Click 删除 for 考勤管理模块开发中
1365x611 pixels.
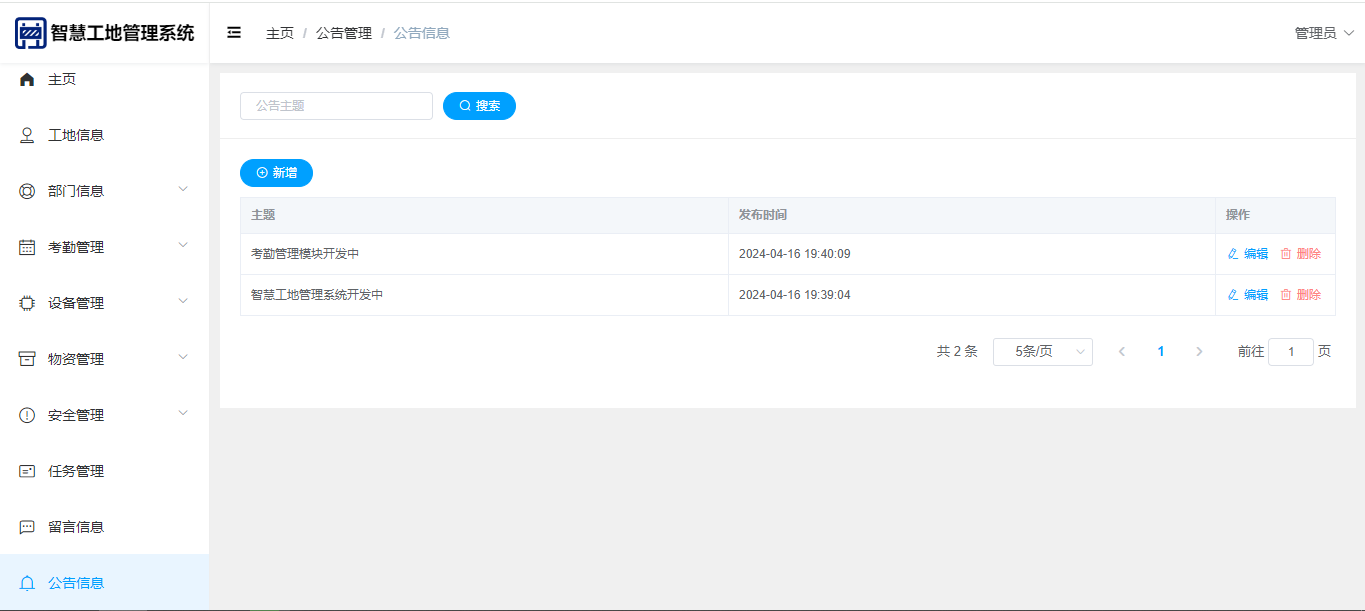pyautogui.click(x=1301, y=254)
